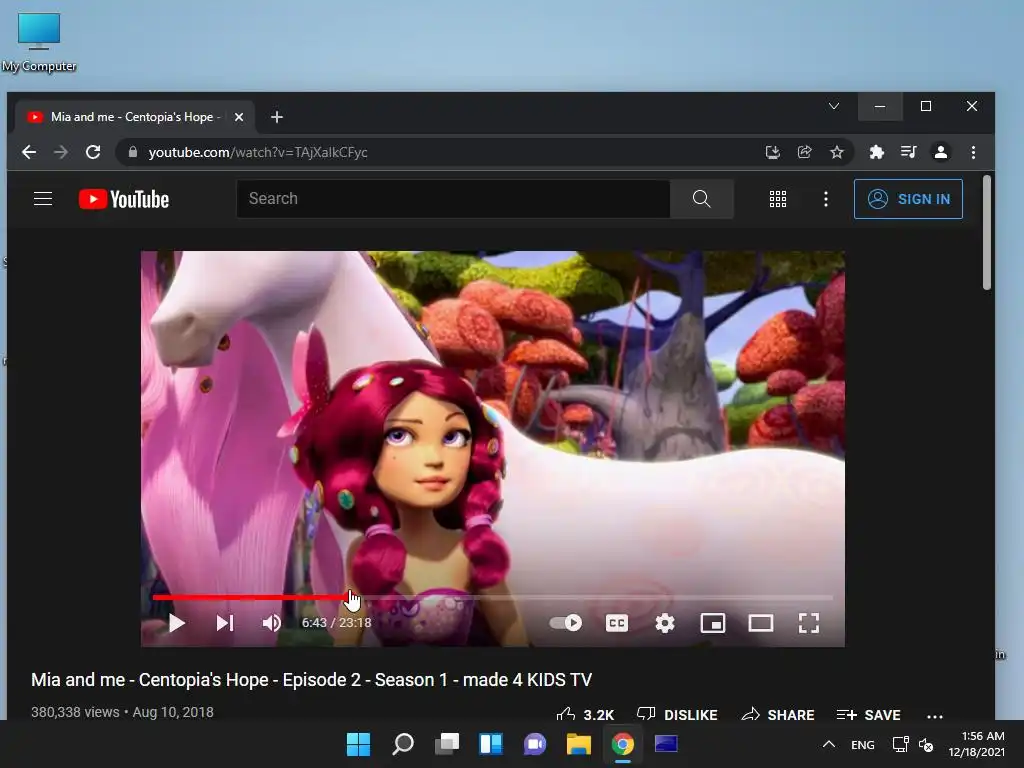Viewport: 1024px width, 768px height.
Task: Open a new Chrome tab
Action: [x=277, y=117]
